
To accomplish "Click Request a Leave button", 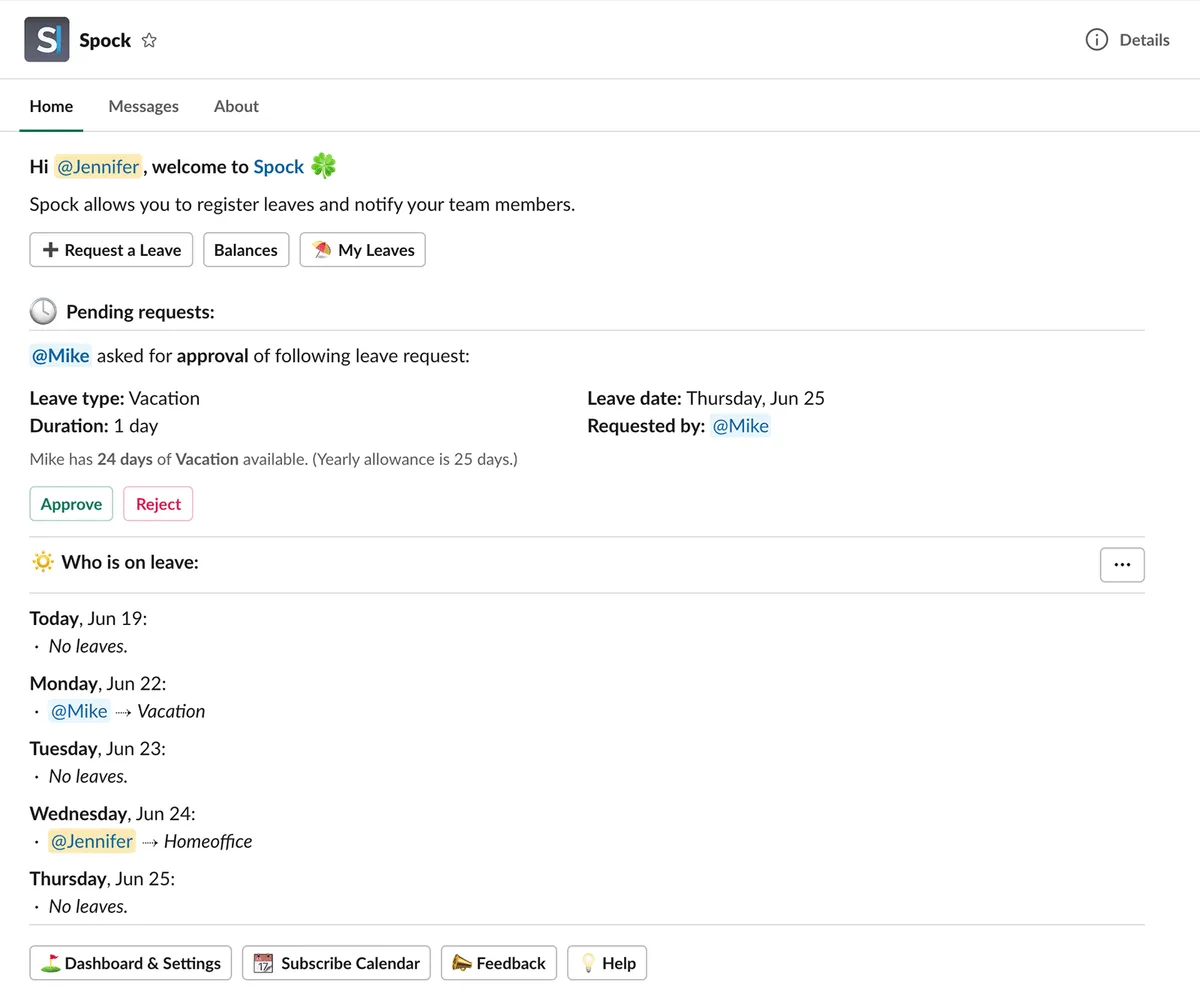I will click(x=112, y=250).
